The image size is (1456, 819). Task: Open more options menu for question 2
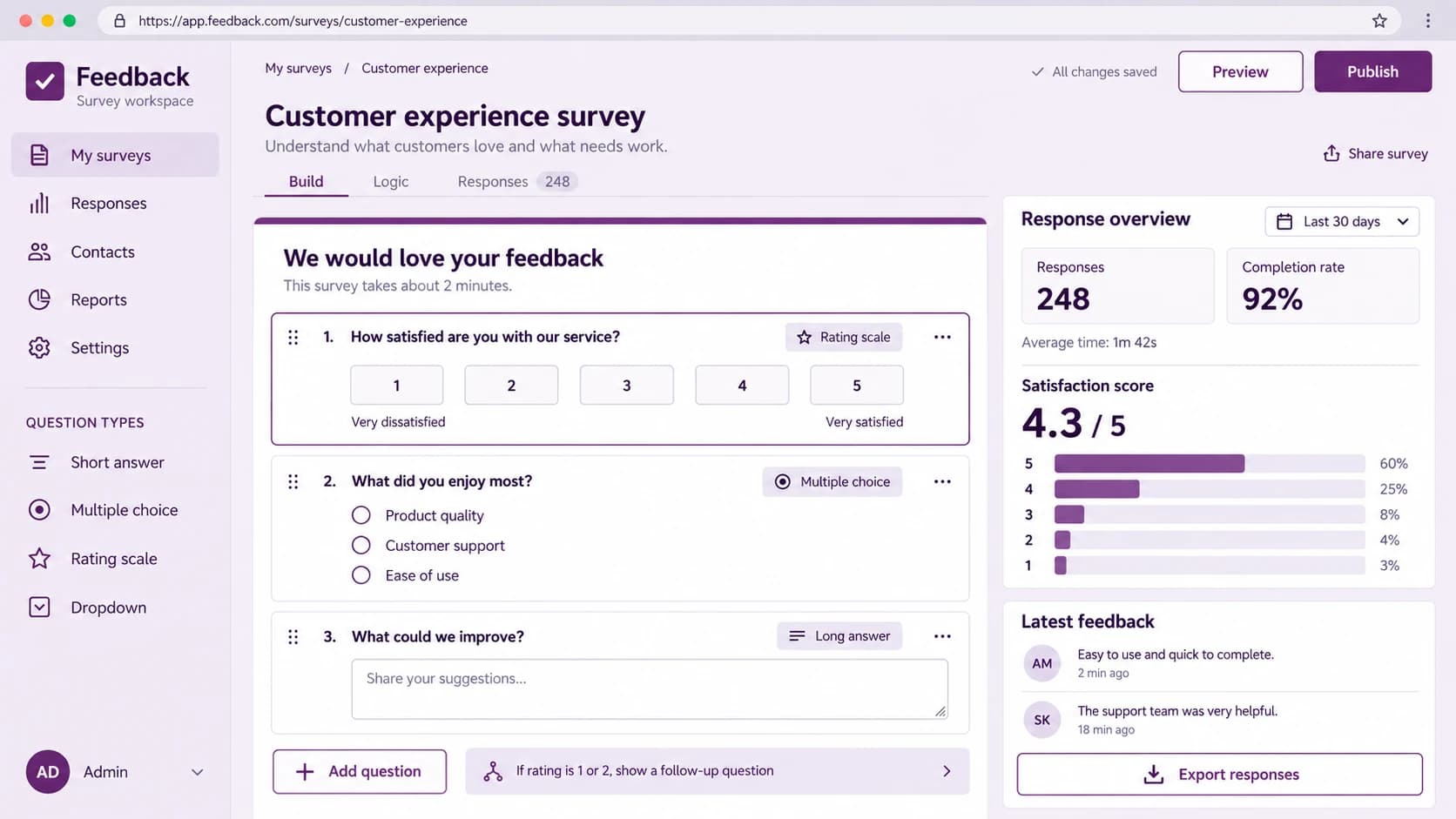click(942, 481)
